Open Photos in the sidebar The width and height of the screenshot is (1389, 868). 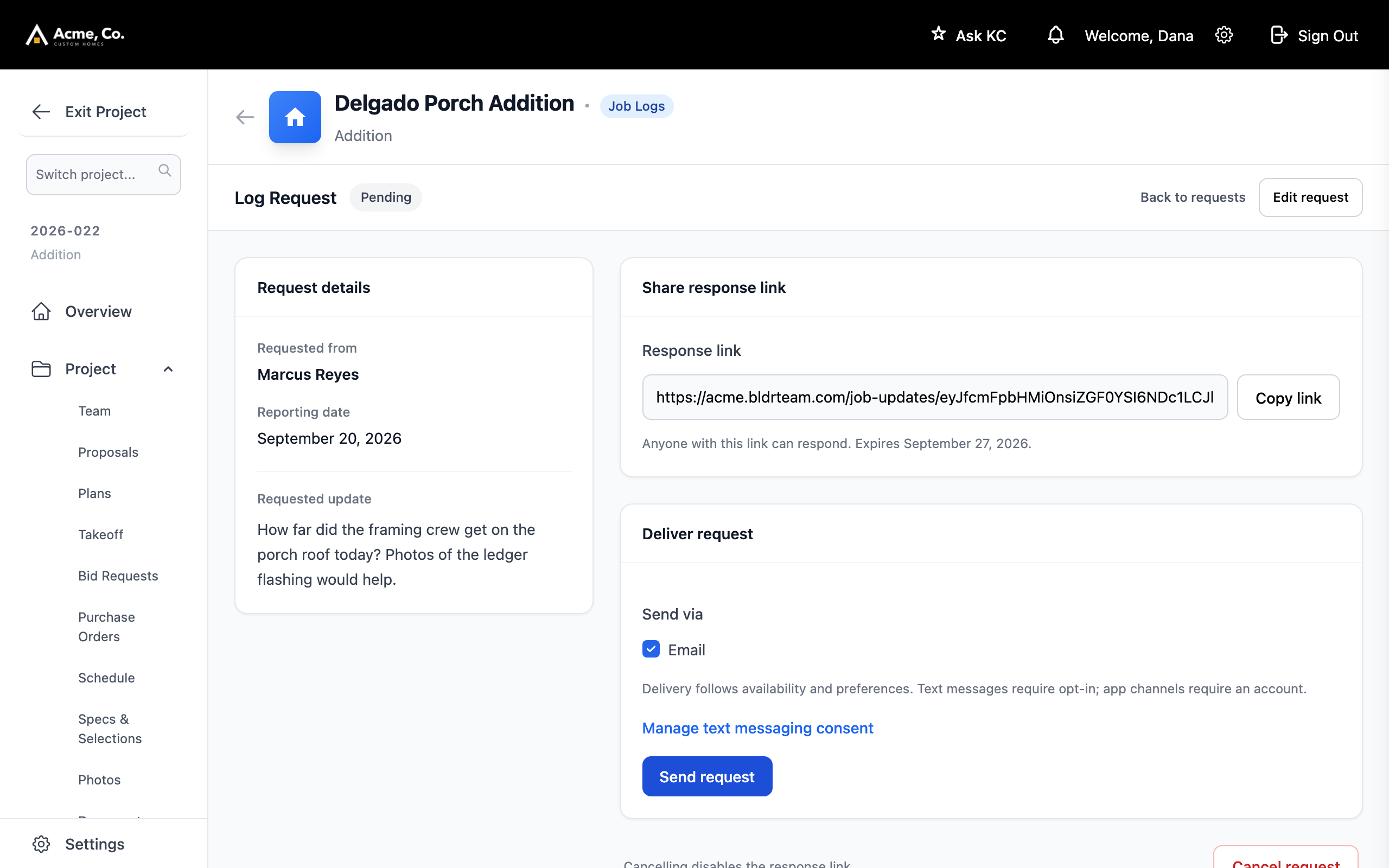coord(99,780)
